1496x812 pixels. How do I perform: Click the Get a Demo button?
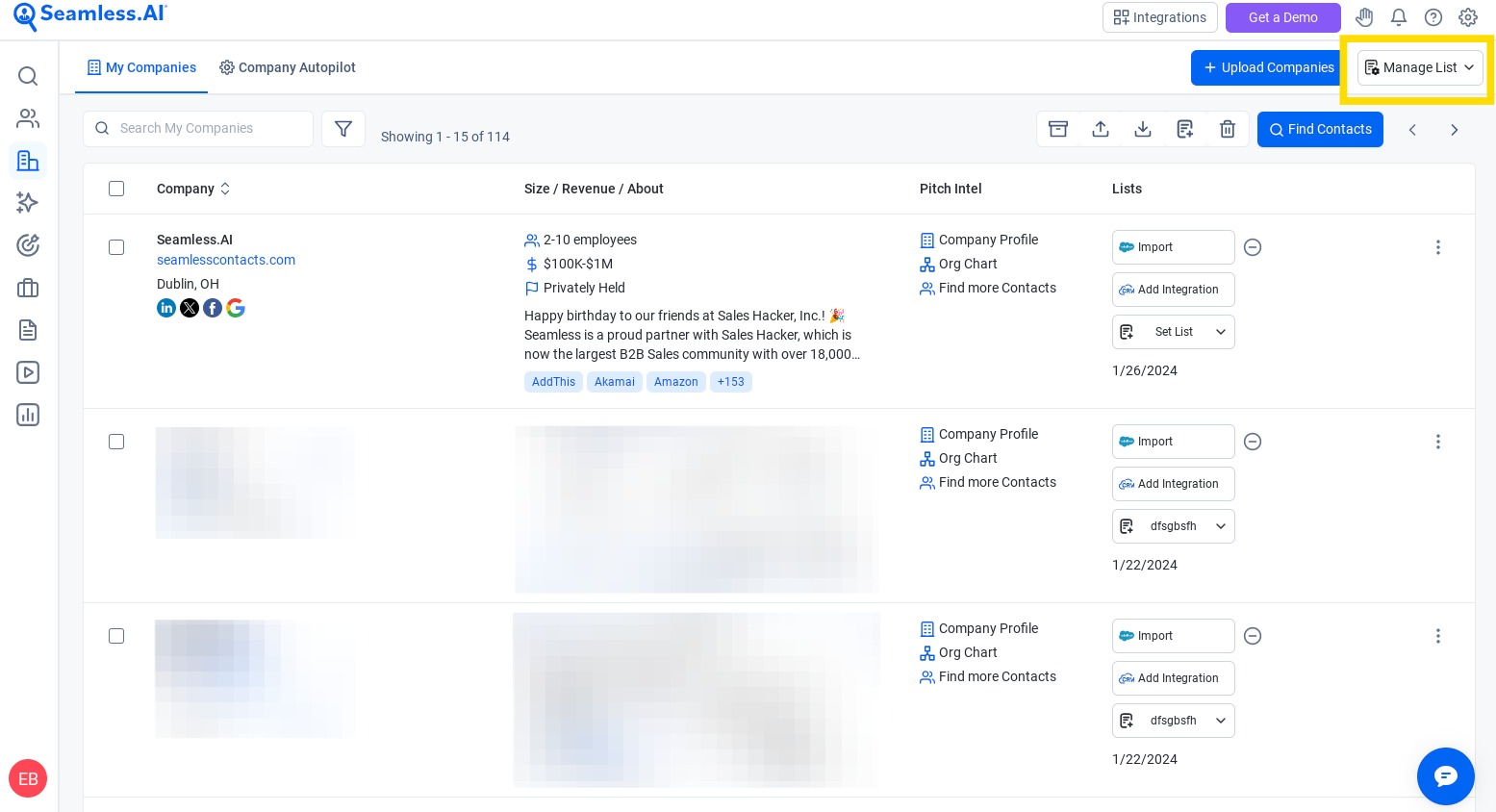pyautogui.click(x=1283, y=17)
